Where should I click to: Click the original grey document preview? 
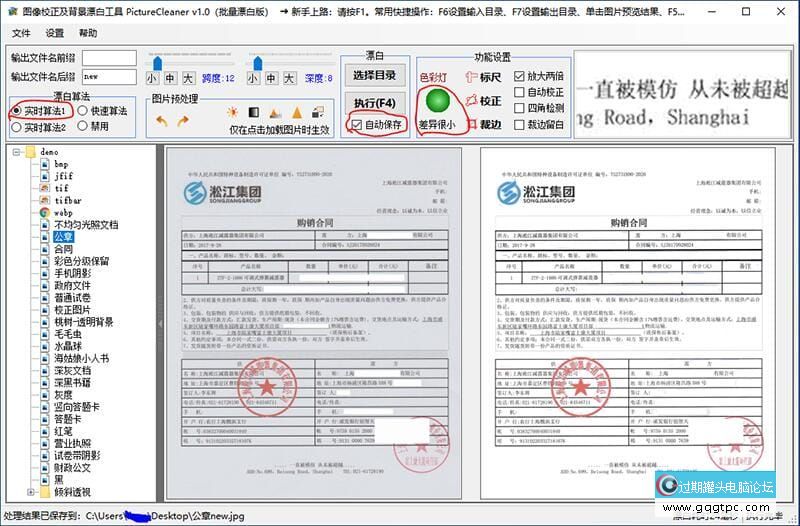(x=314, y=323)
